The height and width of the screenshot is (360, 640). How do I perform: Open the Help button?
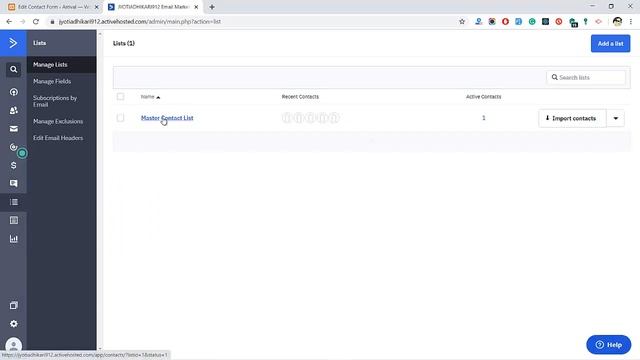coord(609,345)
